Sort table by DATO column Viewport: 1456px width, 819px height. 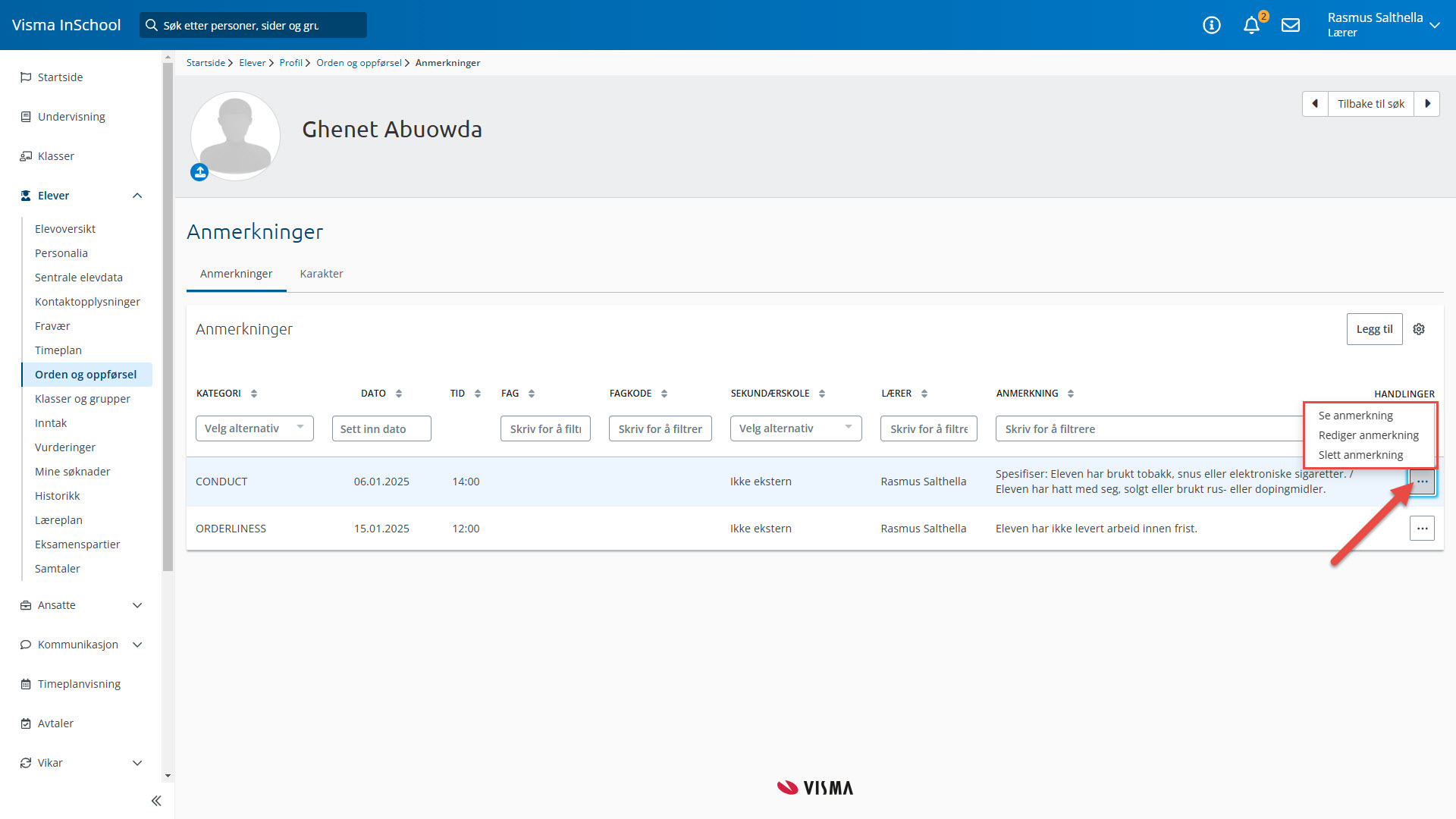pos(399,394)
